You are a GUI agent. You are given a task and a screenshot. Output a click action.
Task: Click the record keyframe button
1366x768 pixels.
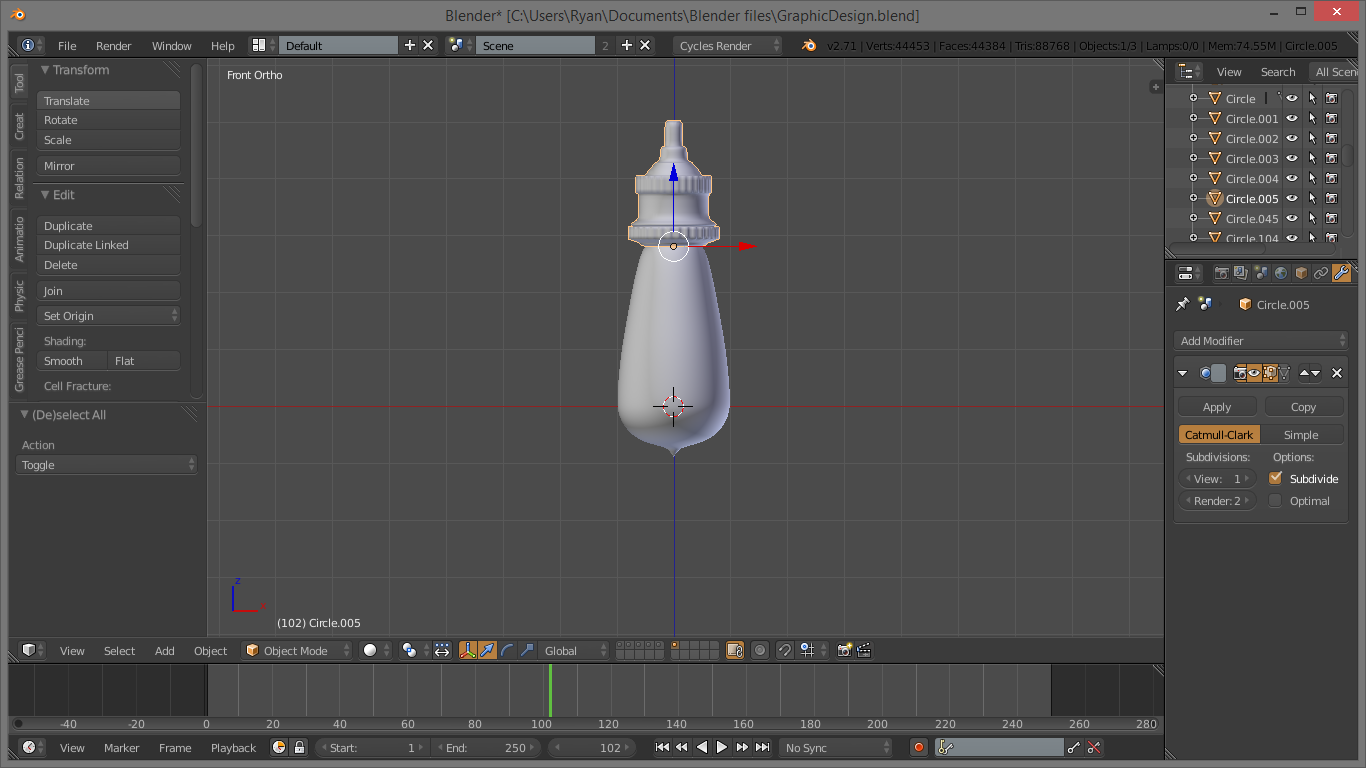[x=919, y=747]
